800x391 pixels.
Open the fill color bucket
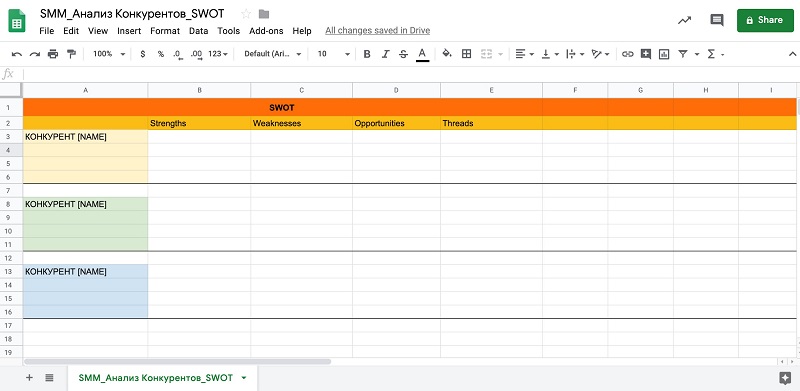click(x=447, y=54)
